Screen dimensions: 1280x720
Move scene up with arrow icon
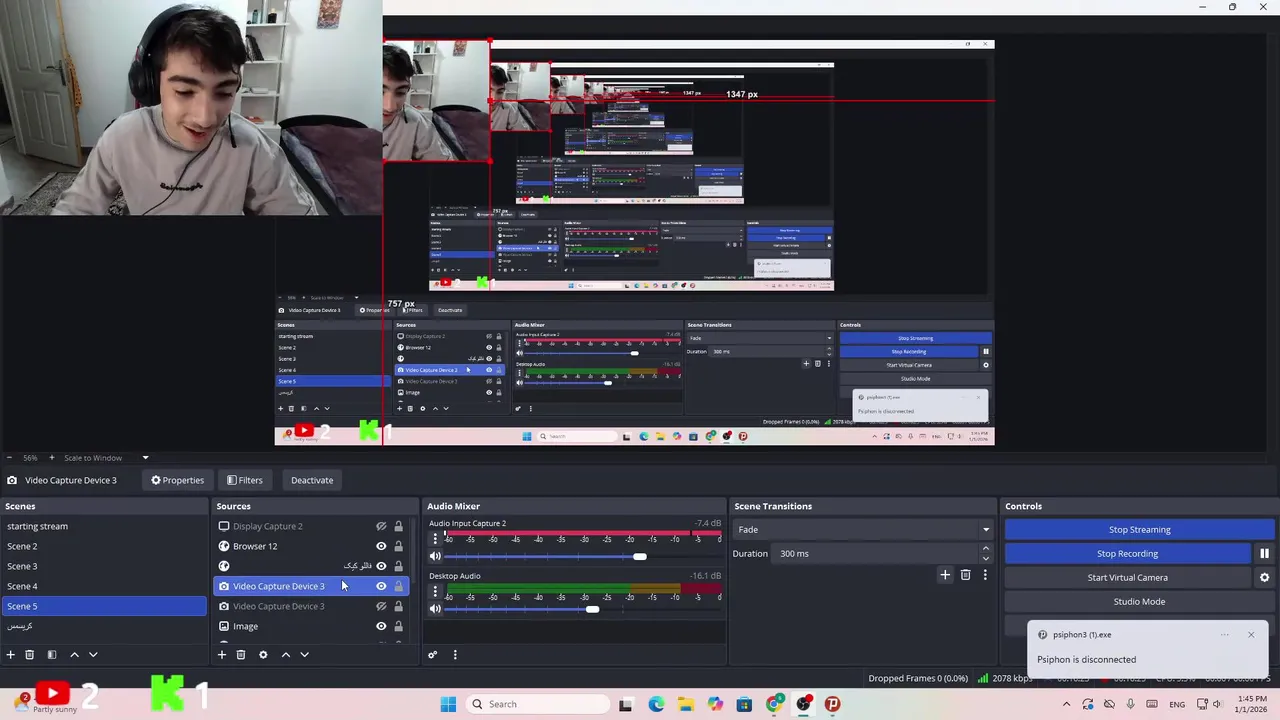74,655
